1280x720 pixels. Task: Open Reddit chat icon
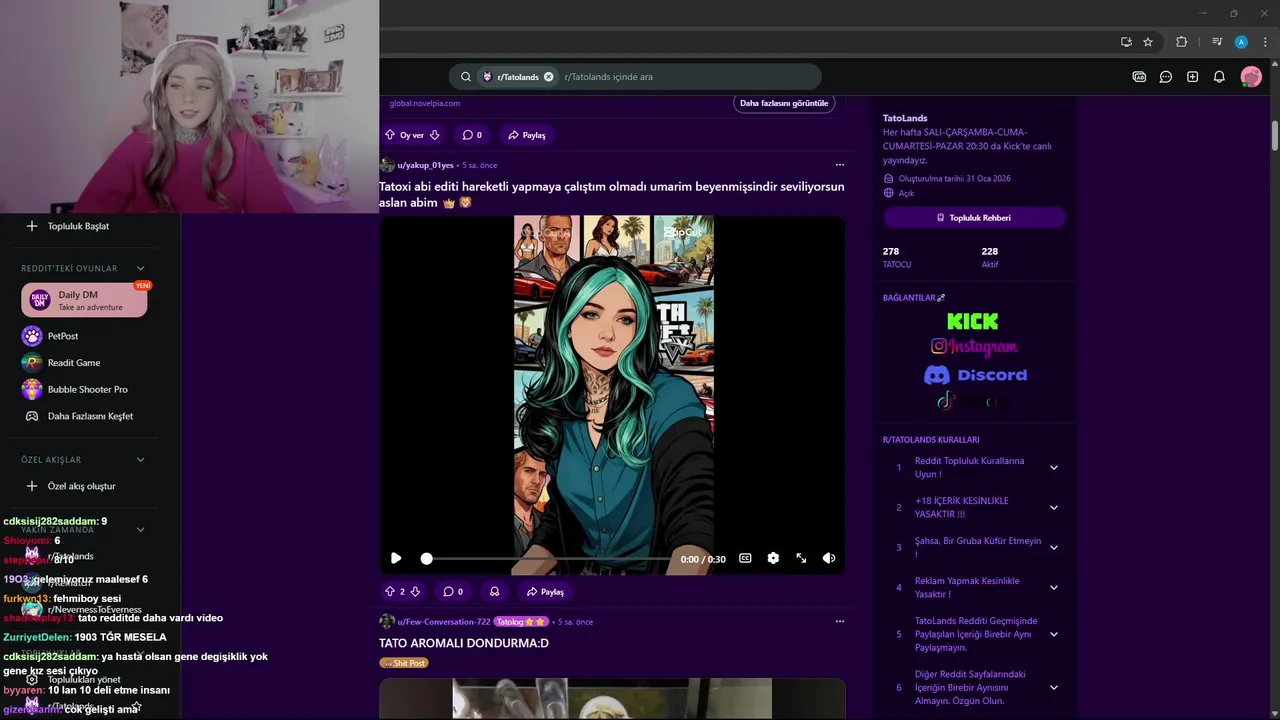1166,77
